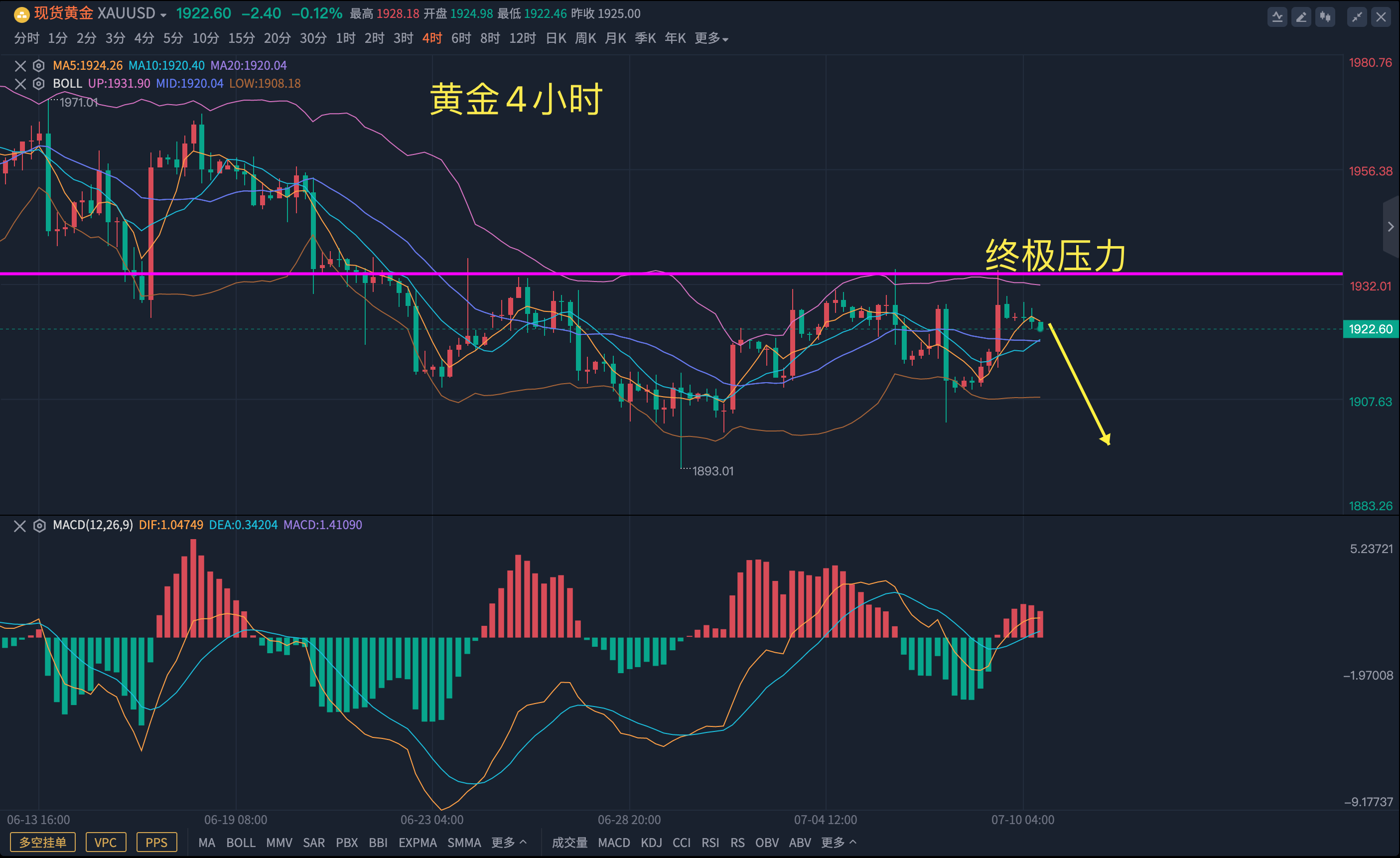Open MACD indicator settings gear
Screen dimensions: 1400x858
coord(39,526)
